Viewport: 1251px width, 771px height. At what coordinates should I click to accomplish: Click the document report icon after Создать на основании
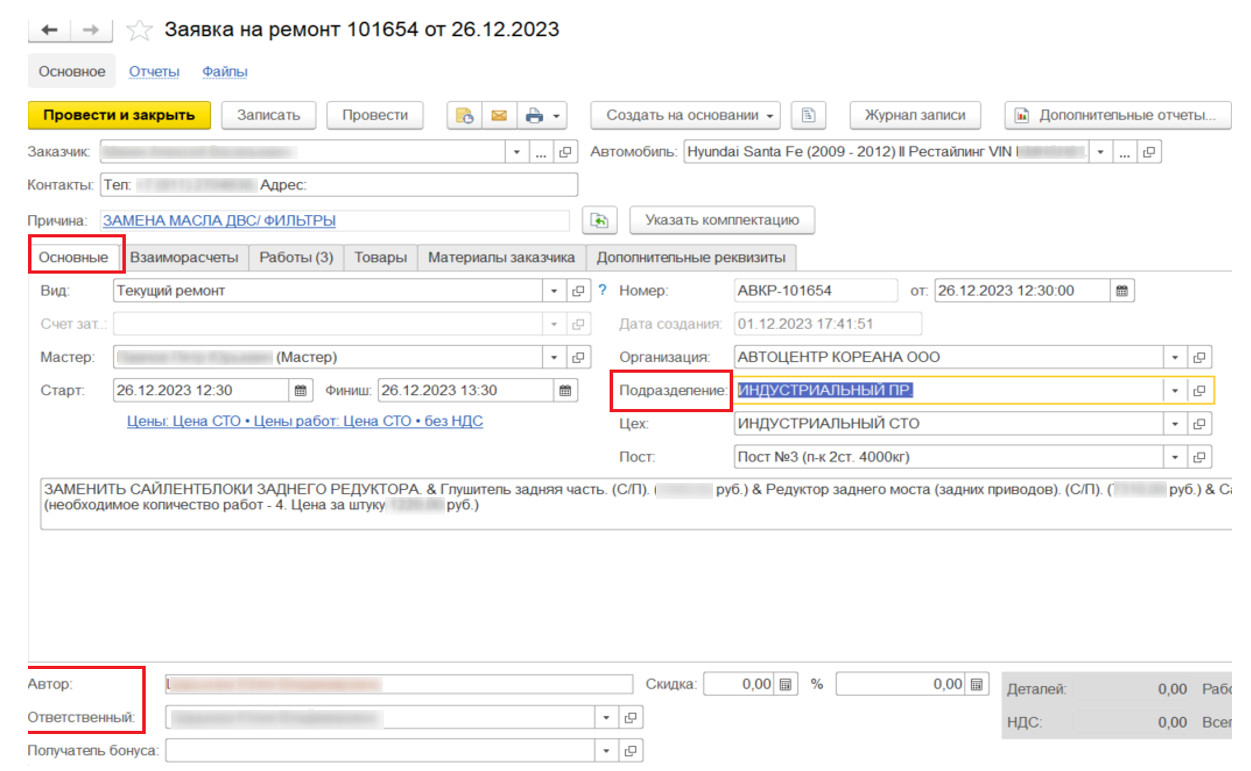(808, 115)
